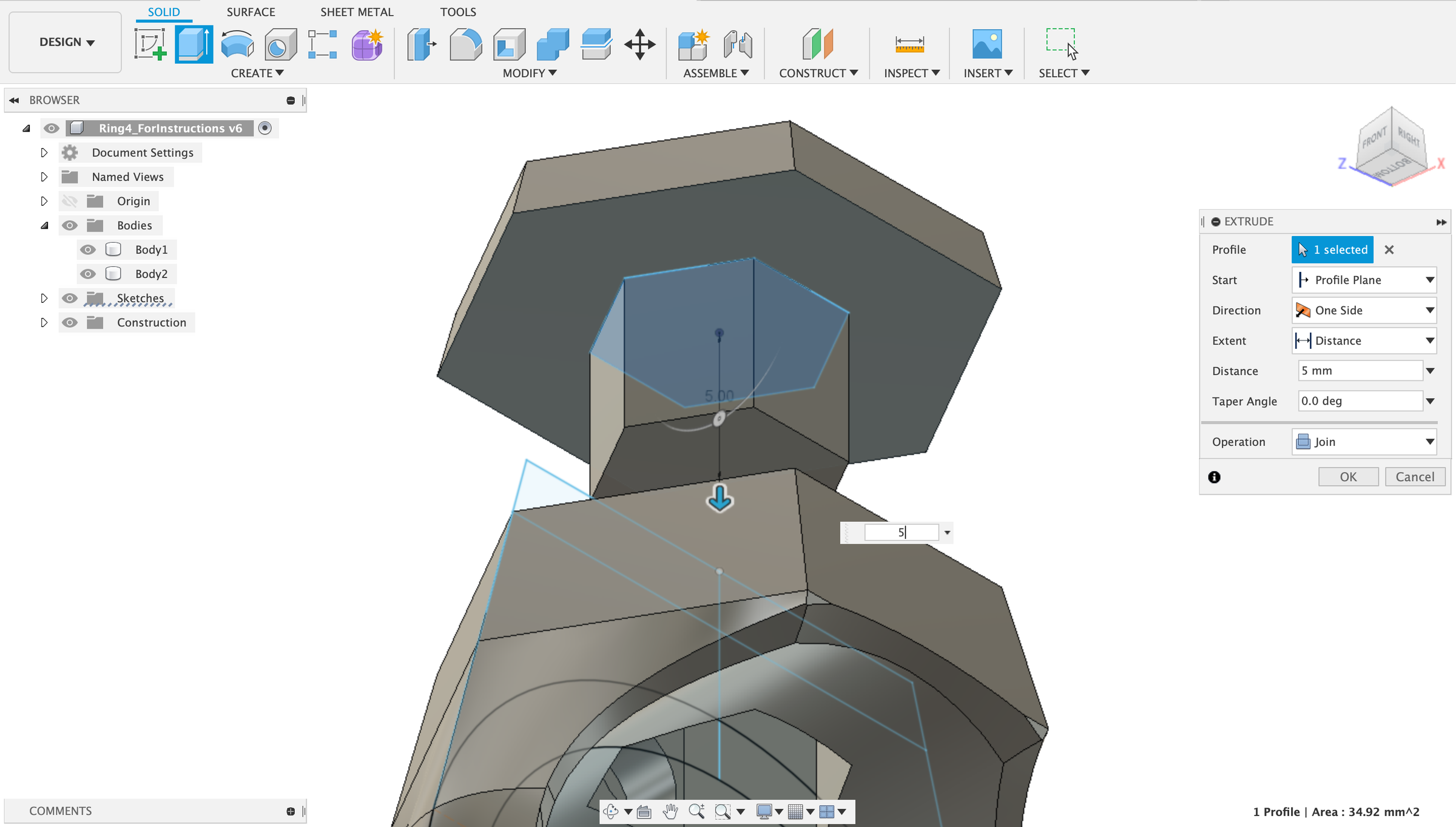Select the Press Pull tool

pos(422,43)
